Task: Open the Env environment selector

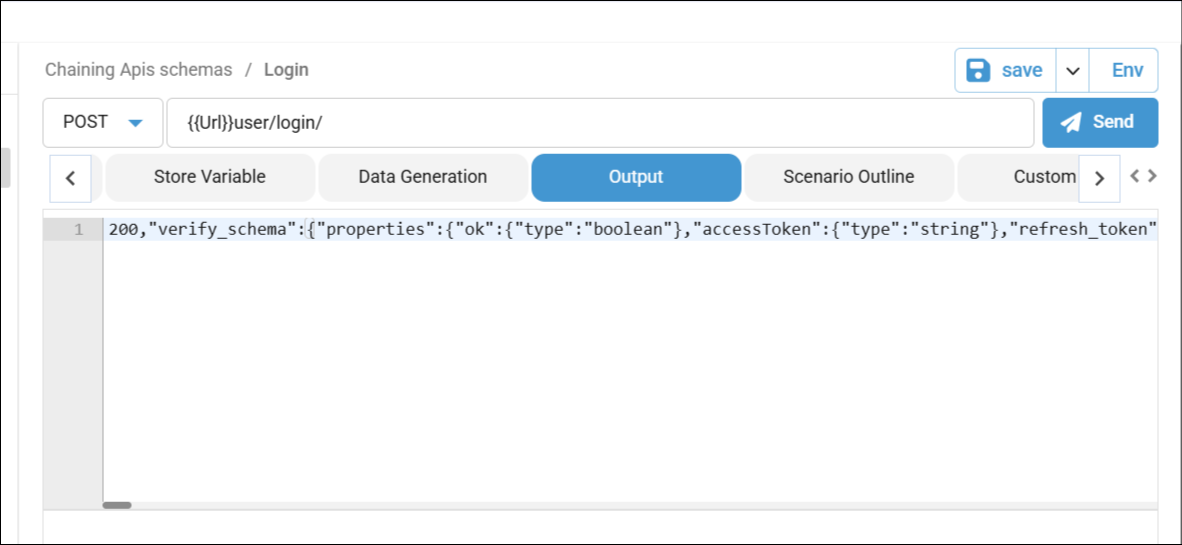Action: (x=1127, y=71)
